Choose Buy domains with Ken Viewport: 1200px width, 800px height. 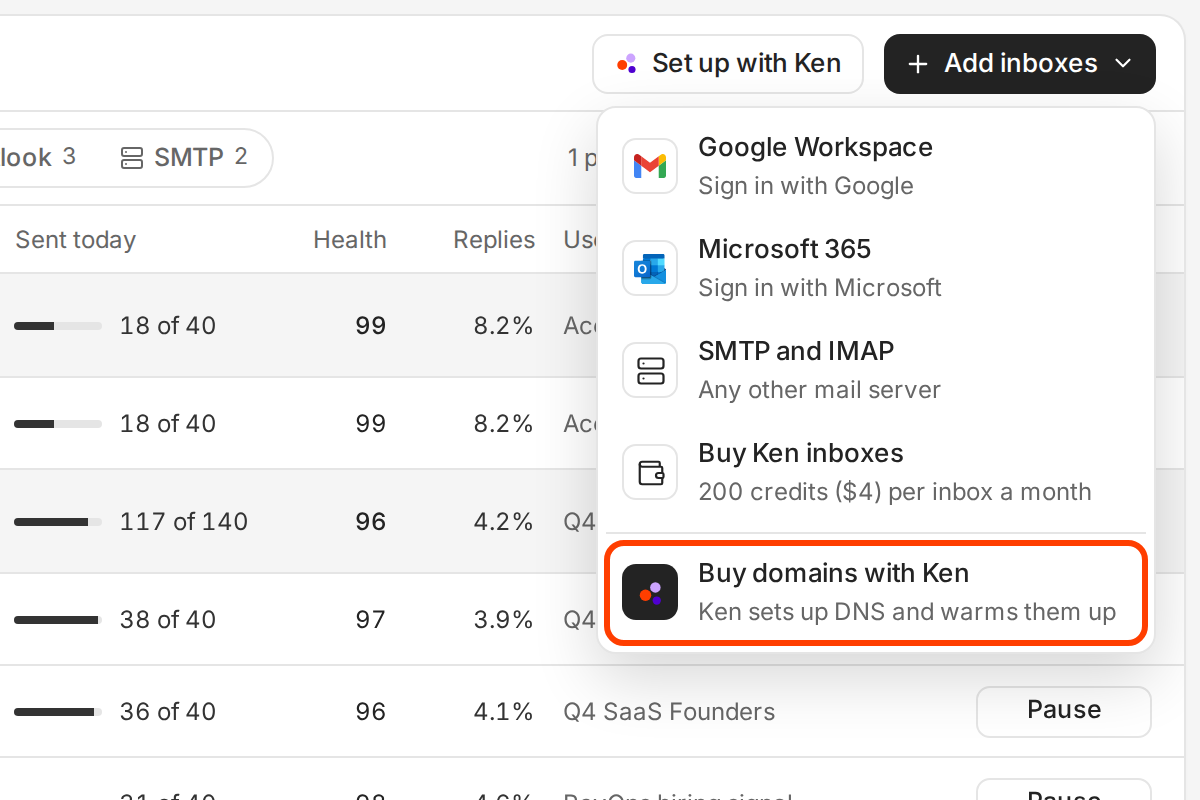pos(876,592)
